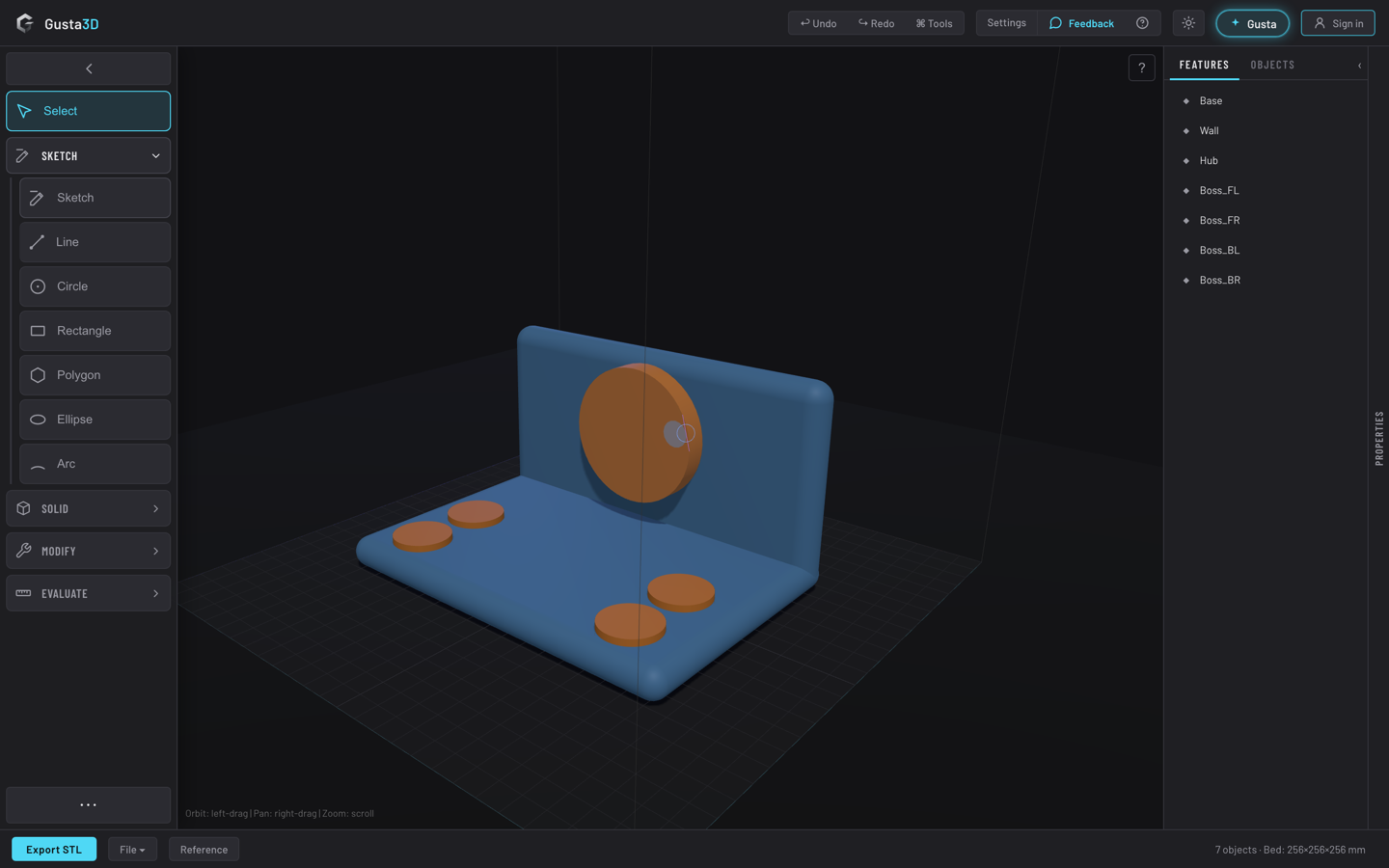Click Export STL button
This screenshot has height=868, width=1389.
click(54, 850)
